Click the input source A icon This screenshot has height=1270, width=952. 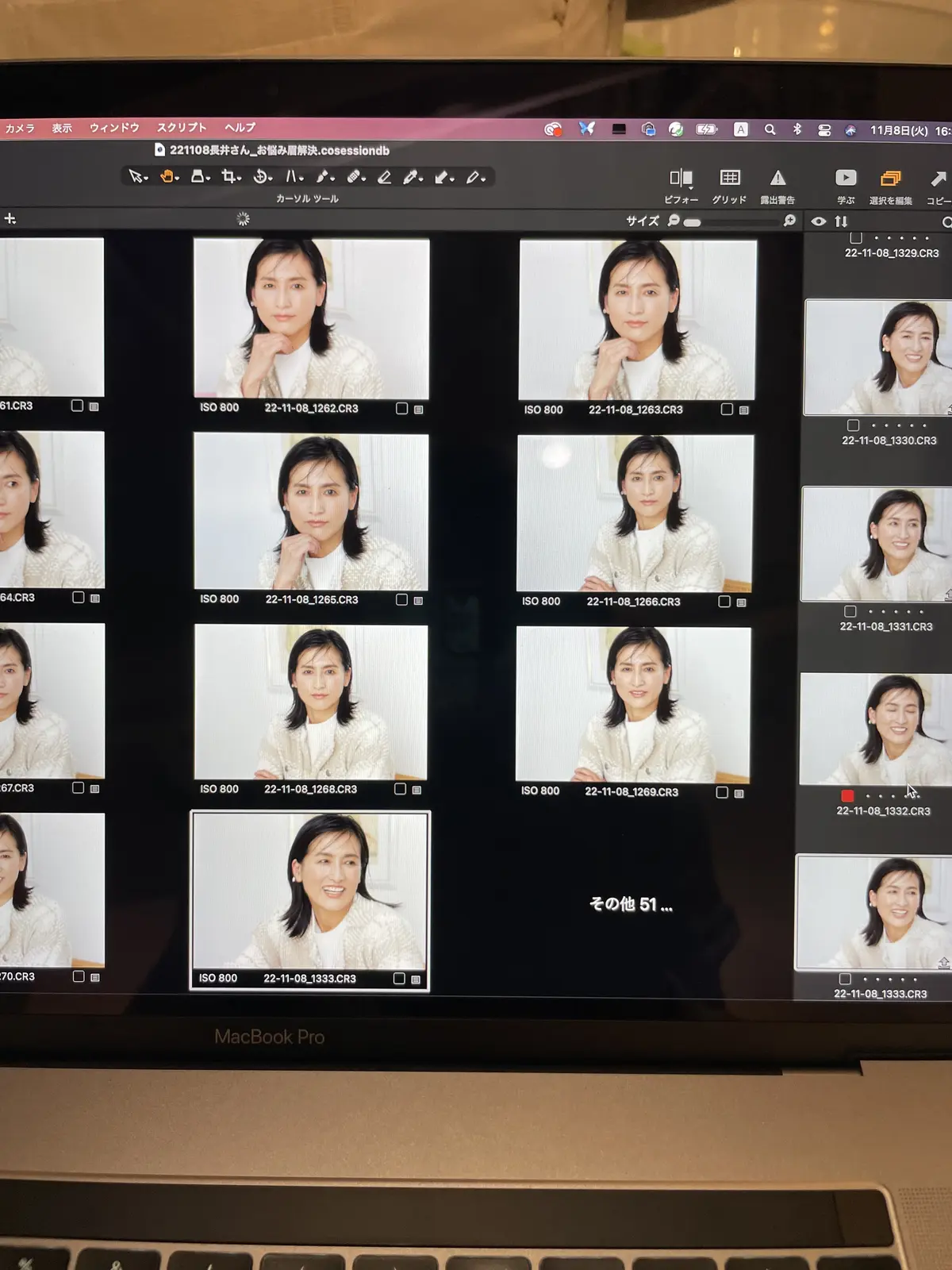click(740, 129)
